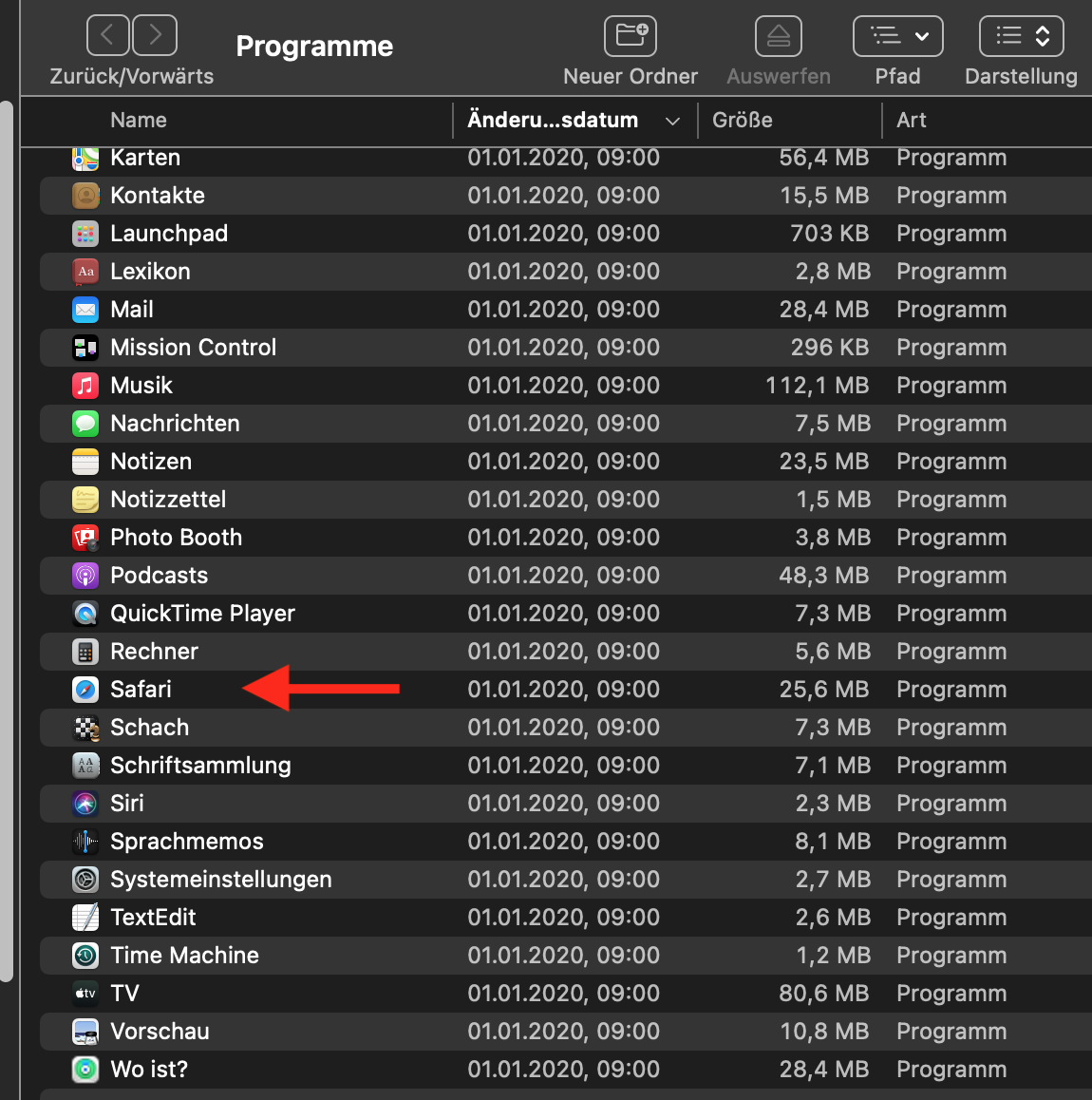Create a new folder with Neuer Ordner icon
The width and height of the screenshot is (1092, 1100).
pyautogui.click(x=630, y=36)
